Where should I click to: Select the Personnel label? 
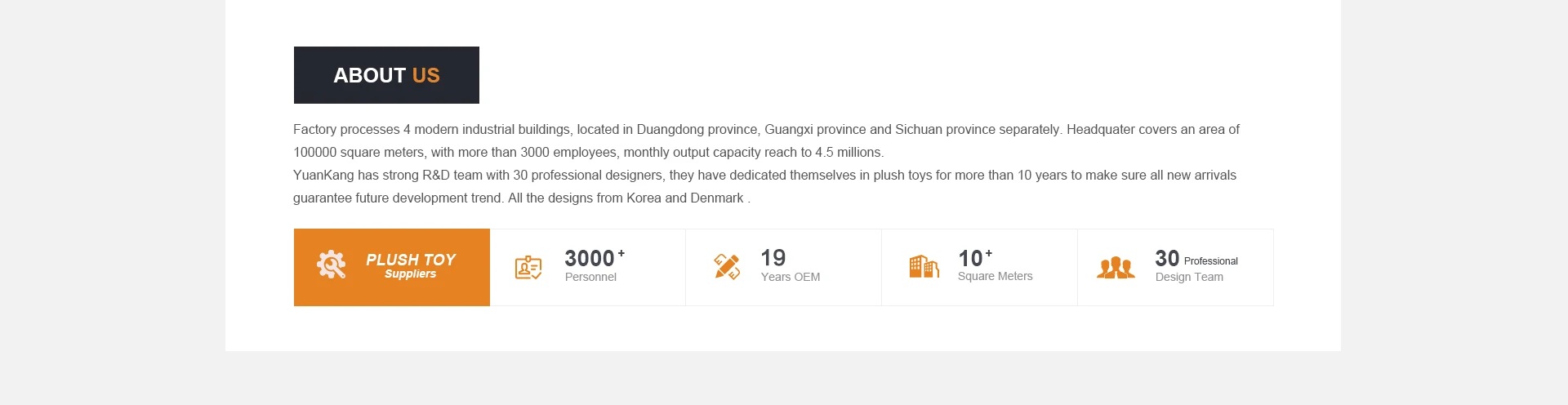(590, 278)
